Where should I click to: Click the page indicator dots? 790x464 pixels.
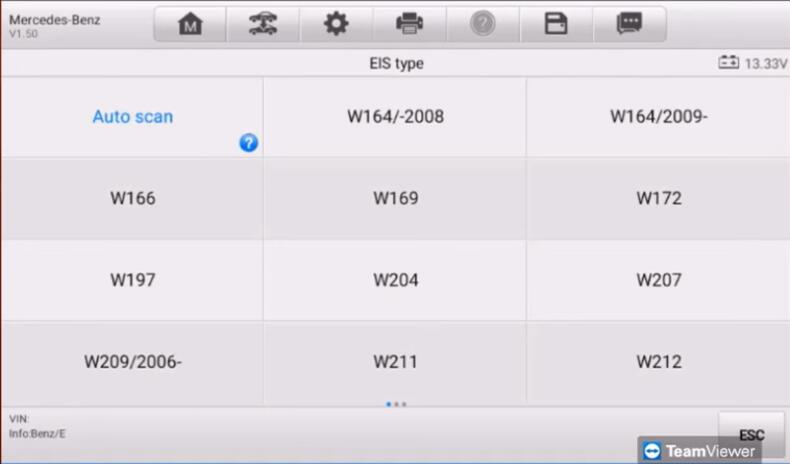[x=396, y=404]
